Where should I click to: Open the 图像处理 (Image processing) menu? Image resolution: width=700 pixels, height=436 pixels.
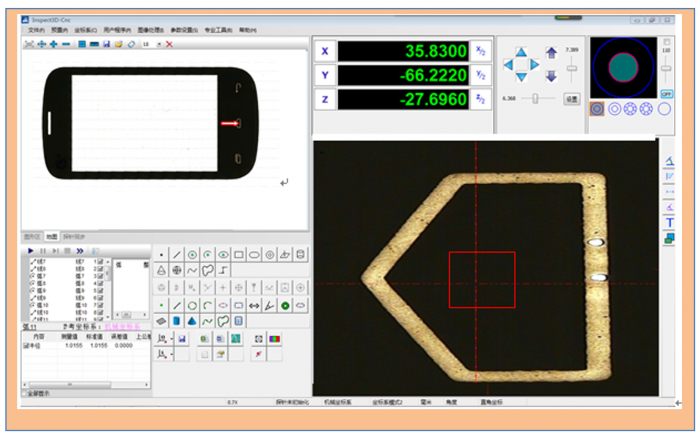click(151, 30)
